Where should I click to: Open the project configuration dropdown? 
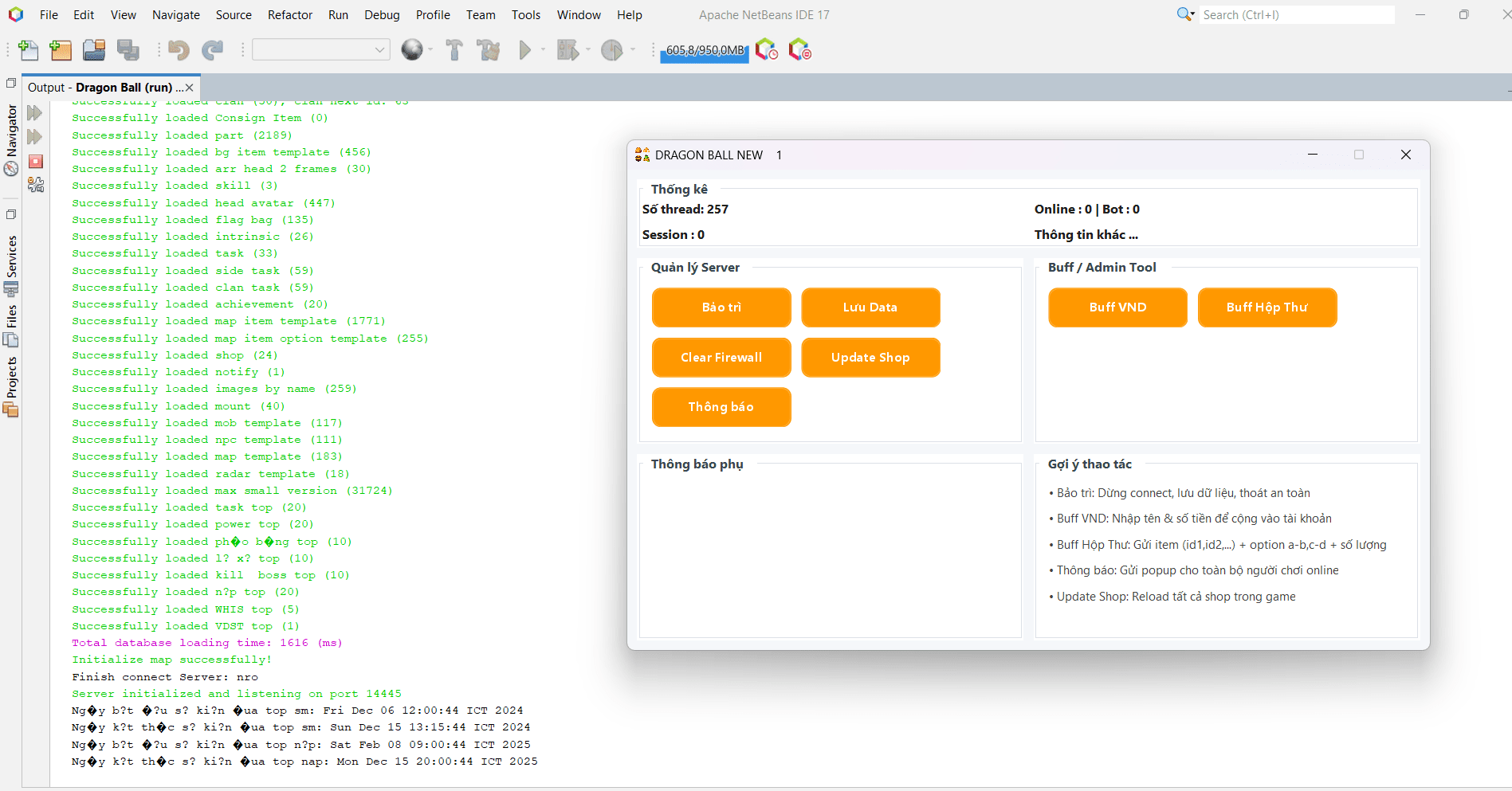coord(321,49)
